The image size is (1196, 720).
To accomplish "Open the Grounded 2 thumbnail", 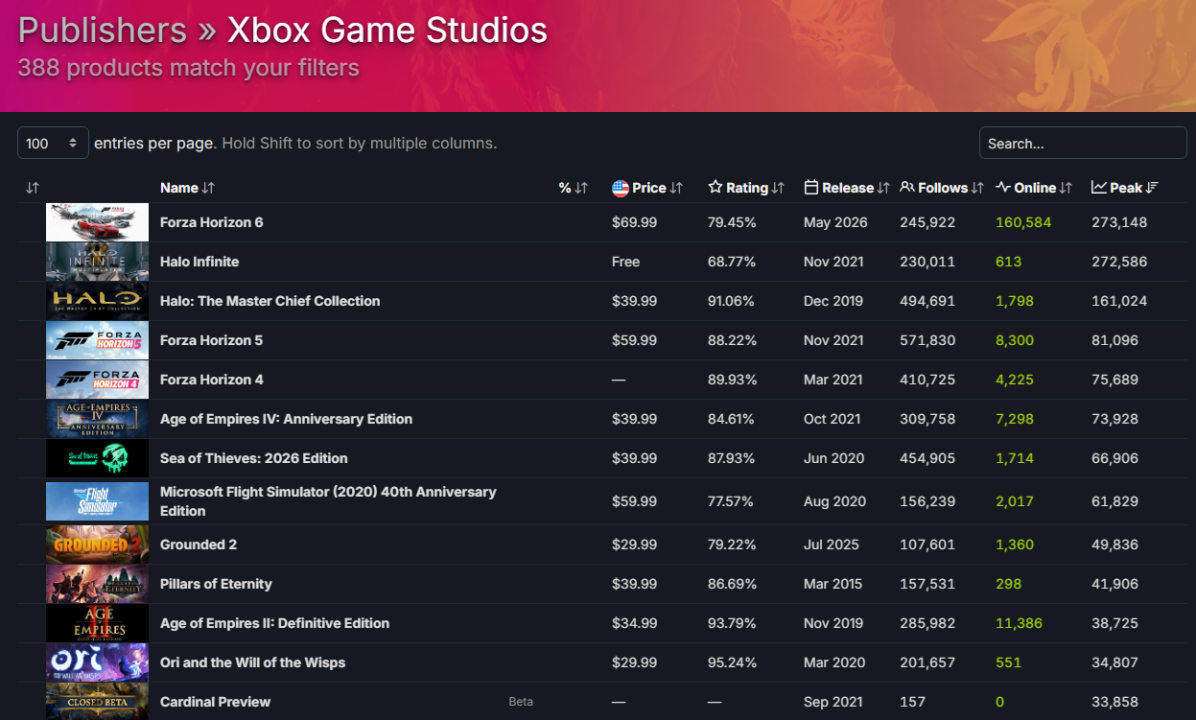I will coord(97,545).
